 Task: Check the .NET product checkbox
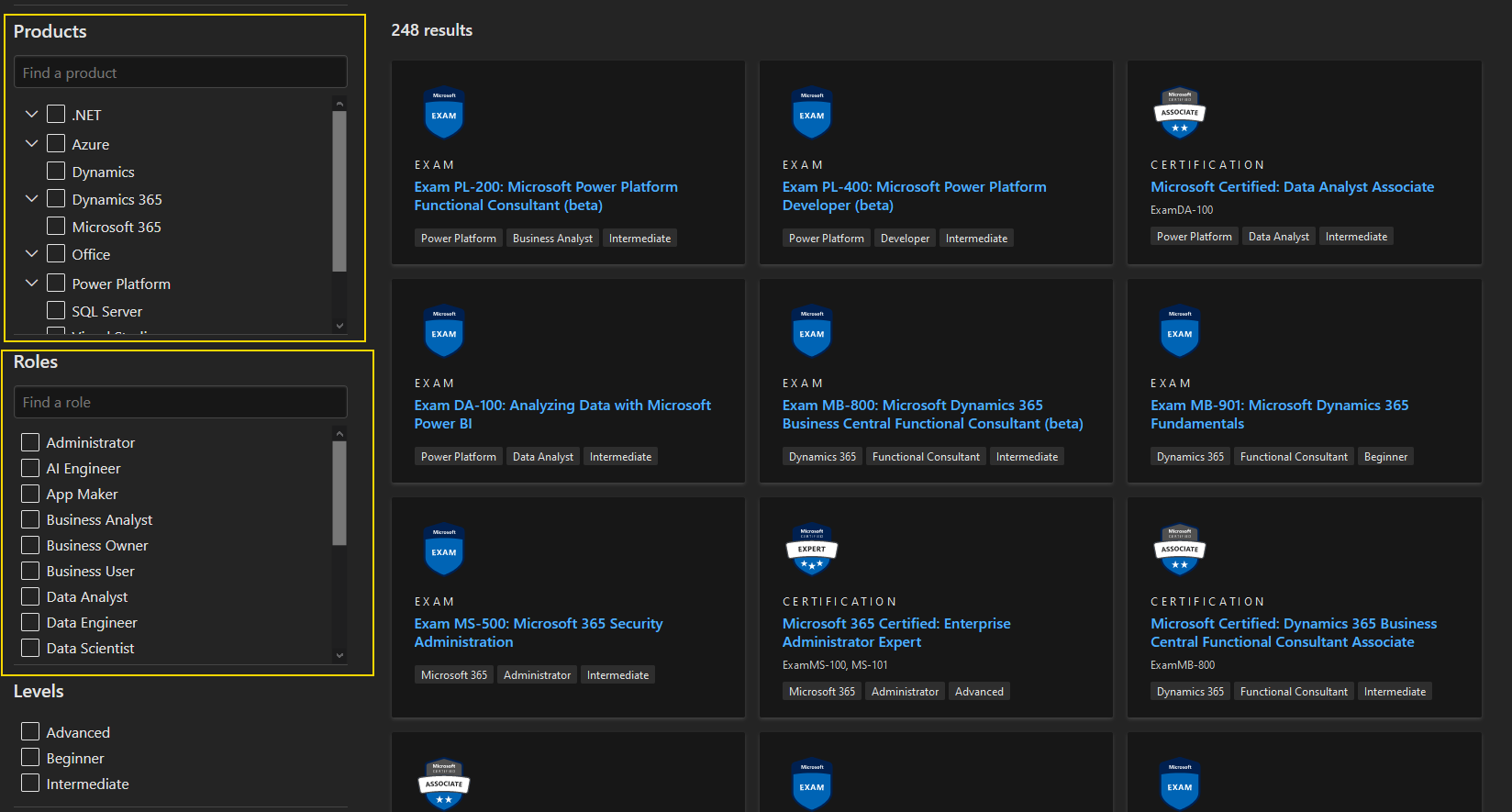pos(56,114)
